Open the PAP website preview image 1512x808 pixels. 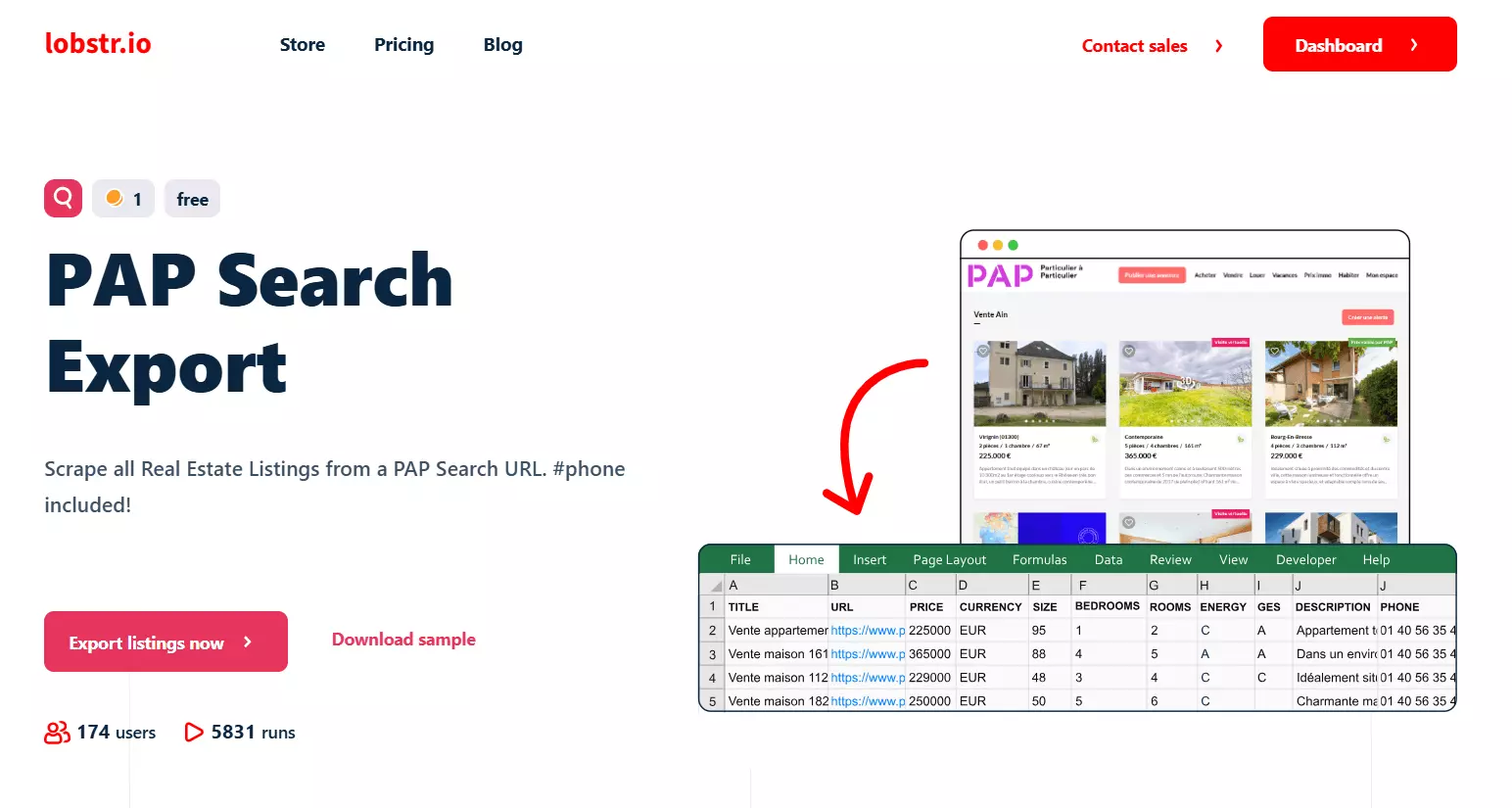click(x=1185, y=387)
